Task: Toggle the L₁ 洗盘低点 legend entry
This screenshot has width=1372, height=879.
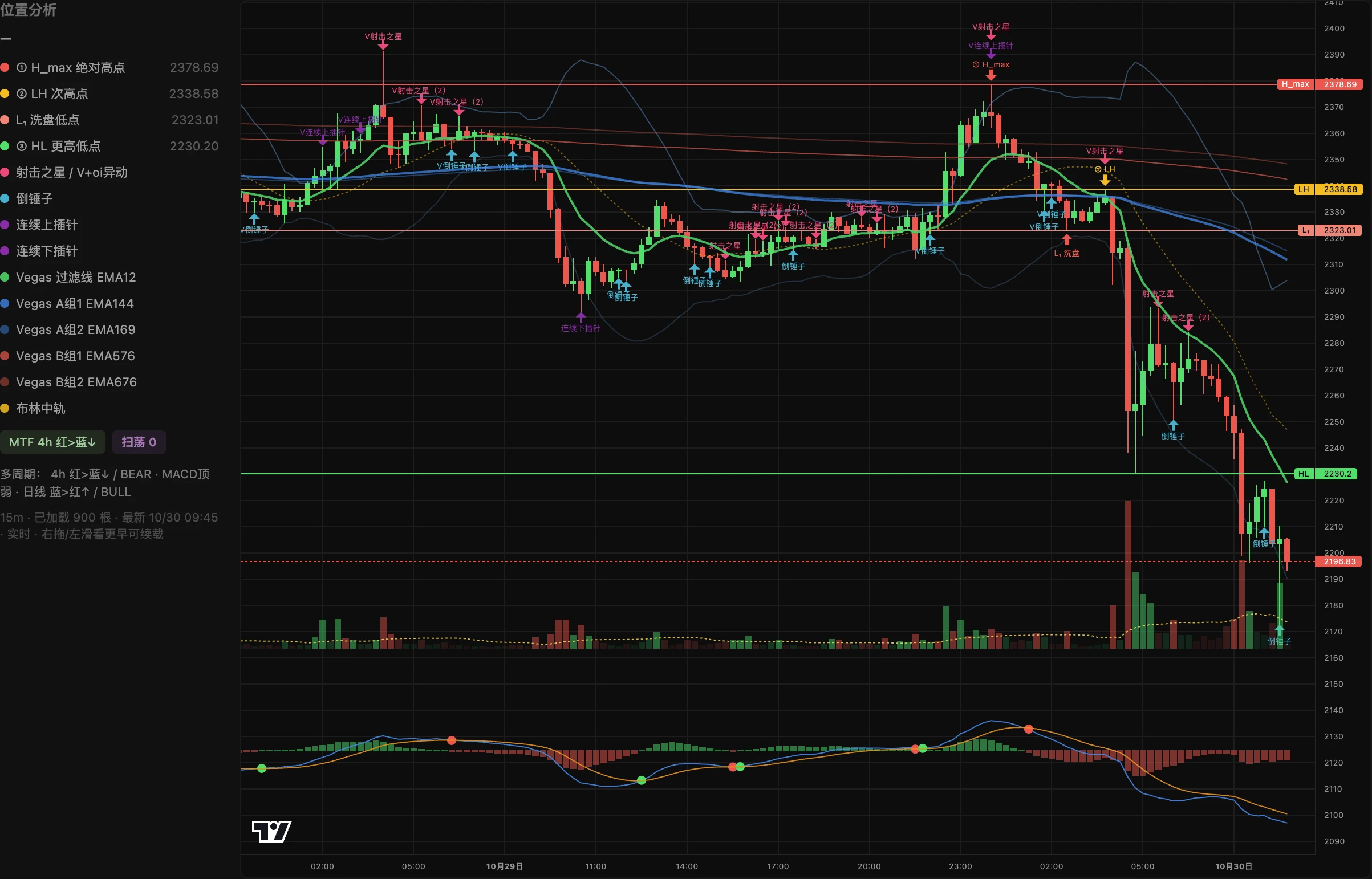Action: 109,120
